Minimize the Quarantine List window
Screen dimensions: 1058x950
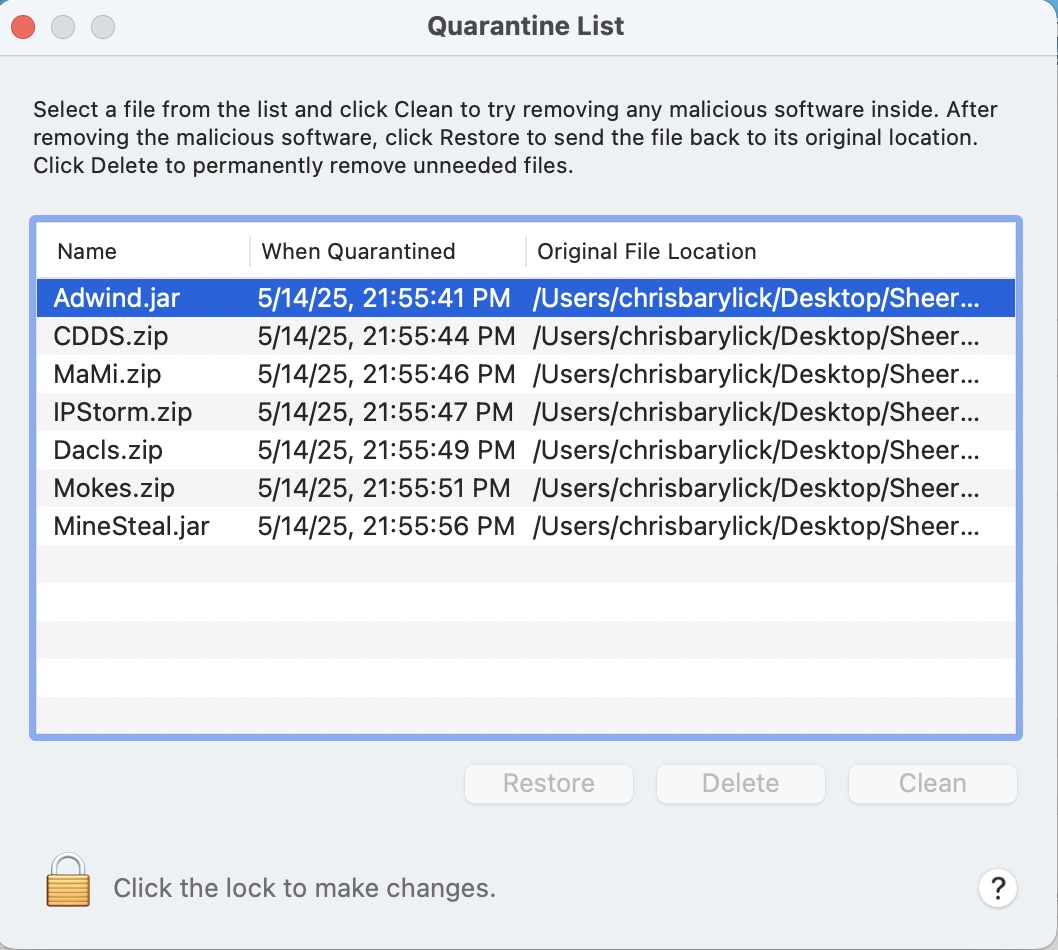click(x=63, y=27)
